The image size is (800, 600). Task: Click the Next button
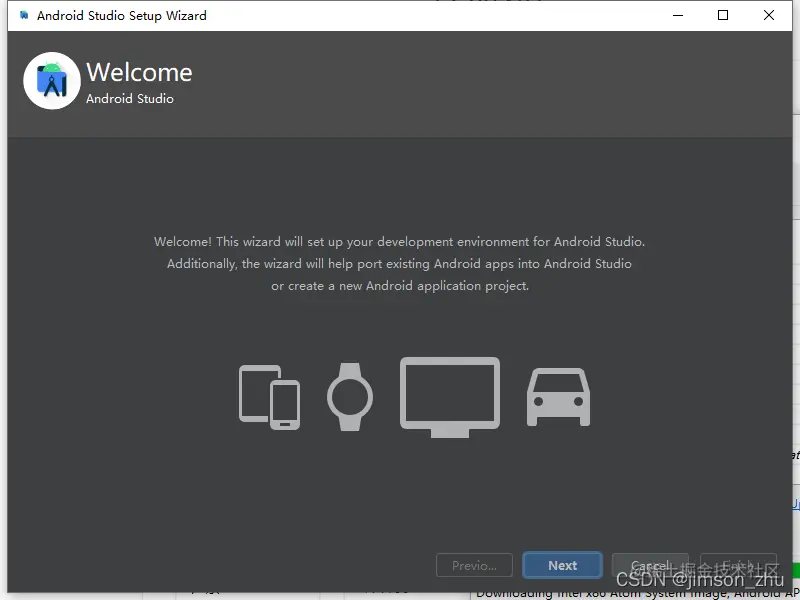(562, 565)
